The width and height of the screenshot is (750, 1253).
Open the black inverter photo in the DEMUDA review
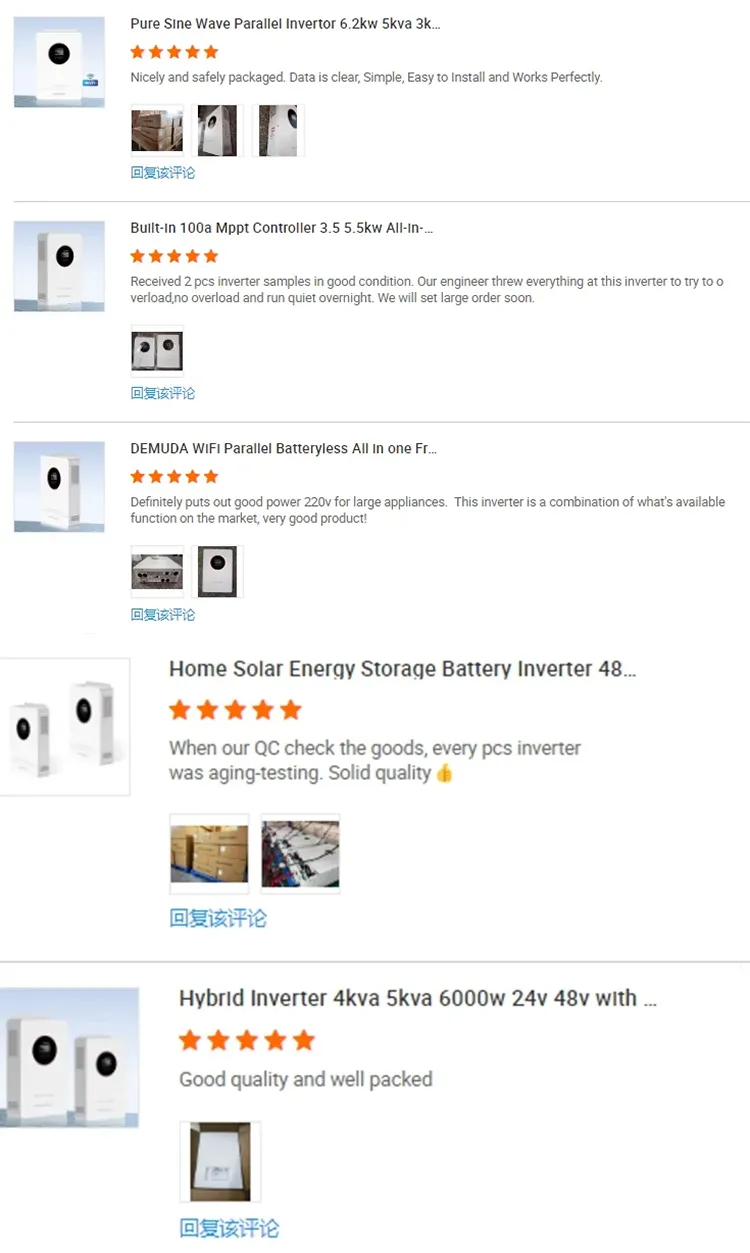(x=217, y=570)
